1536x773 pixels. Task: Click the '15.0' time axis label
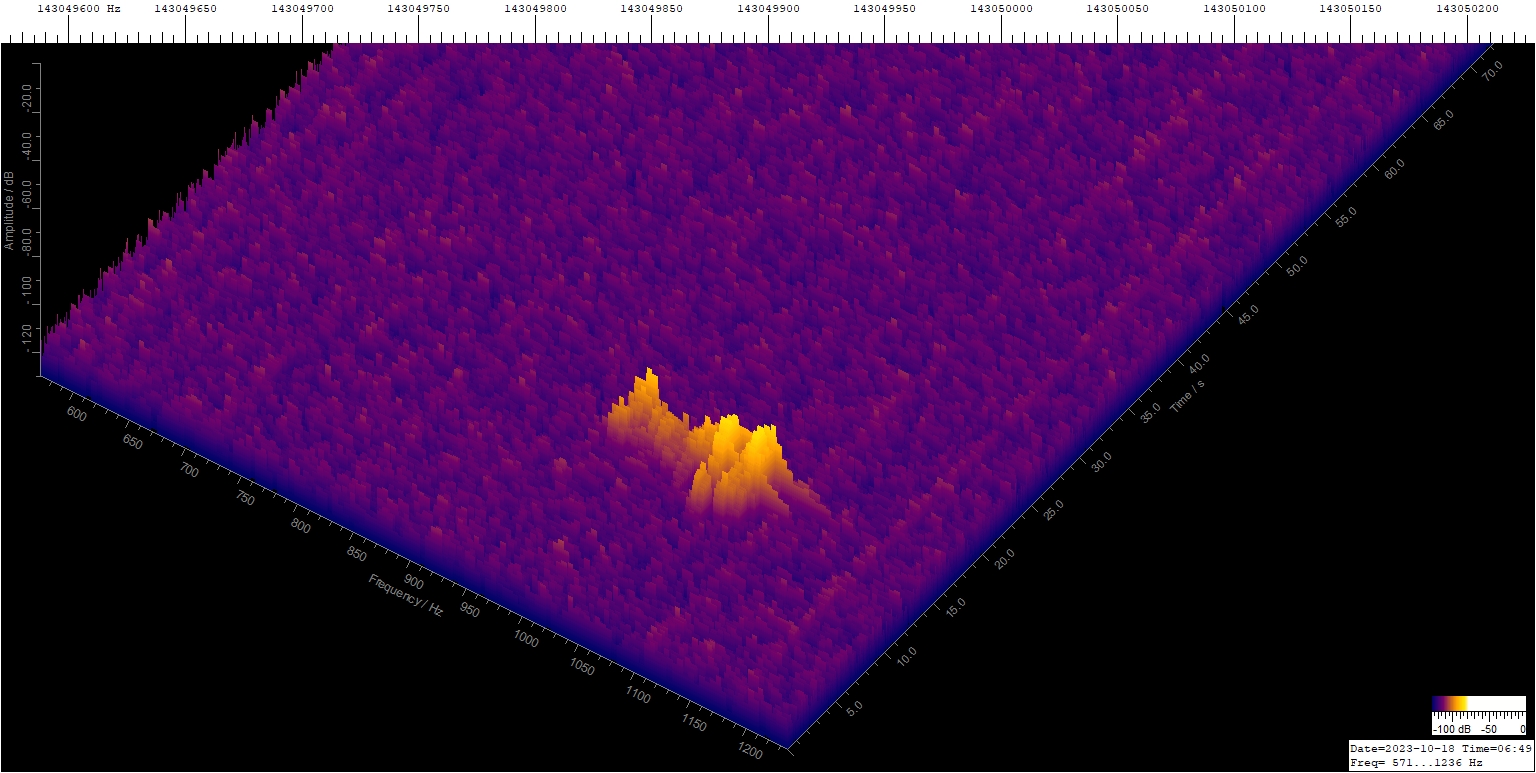[956, 607]
